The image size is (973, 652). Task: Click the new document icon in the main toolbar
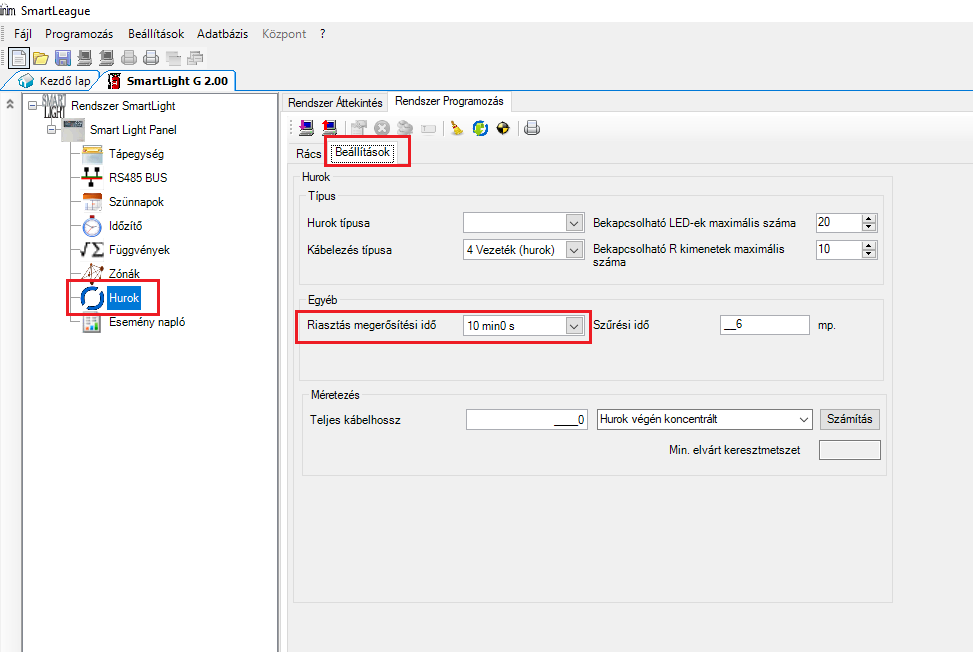click(x=19, y=58)
